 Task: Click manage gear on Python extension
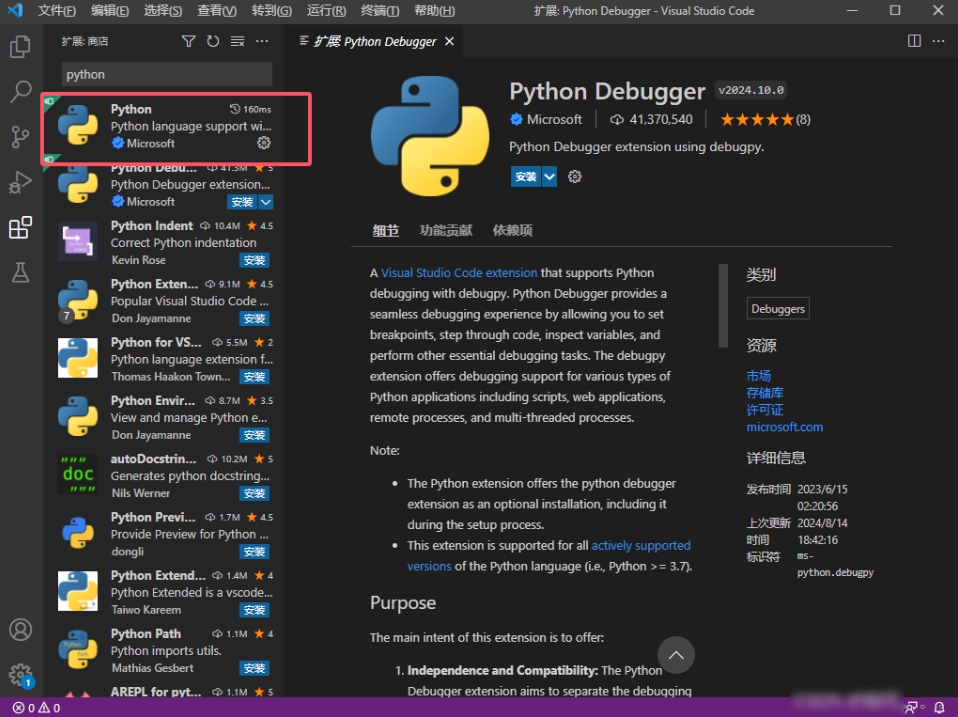click(264, 143)
